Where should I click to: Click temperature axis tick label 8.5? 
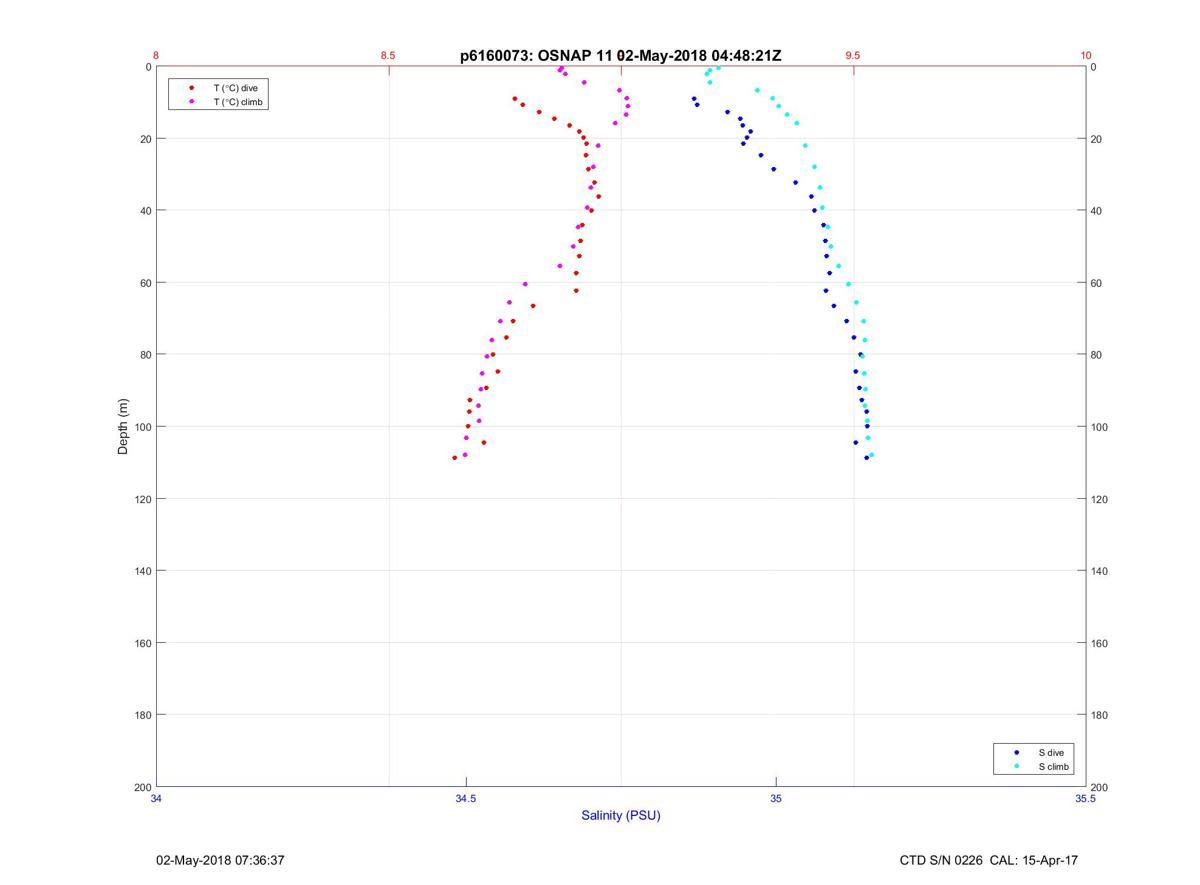point(388,56)
